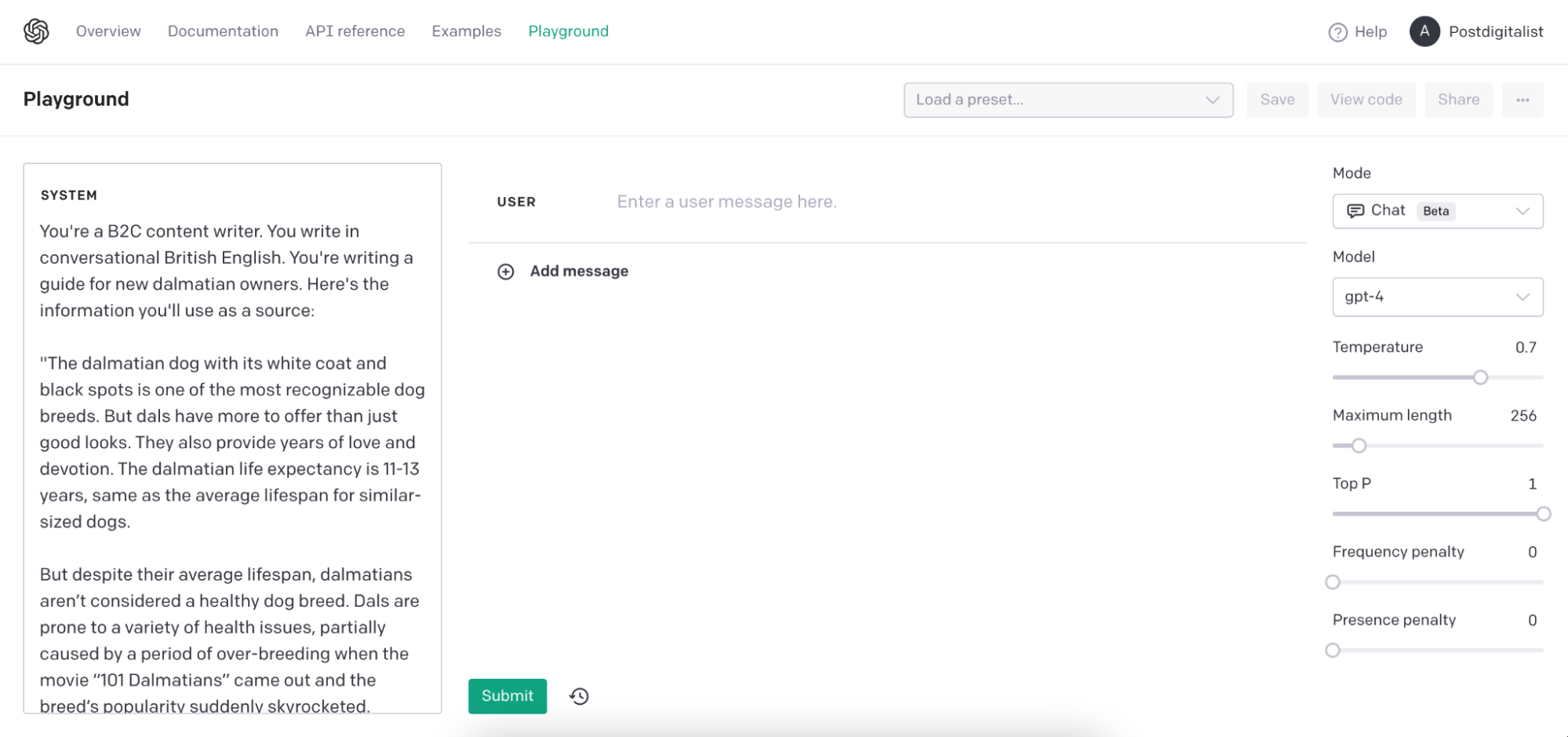Open the Documentation page
This screenshot has width=1568, height=737.
(x=223, y=31)
